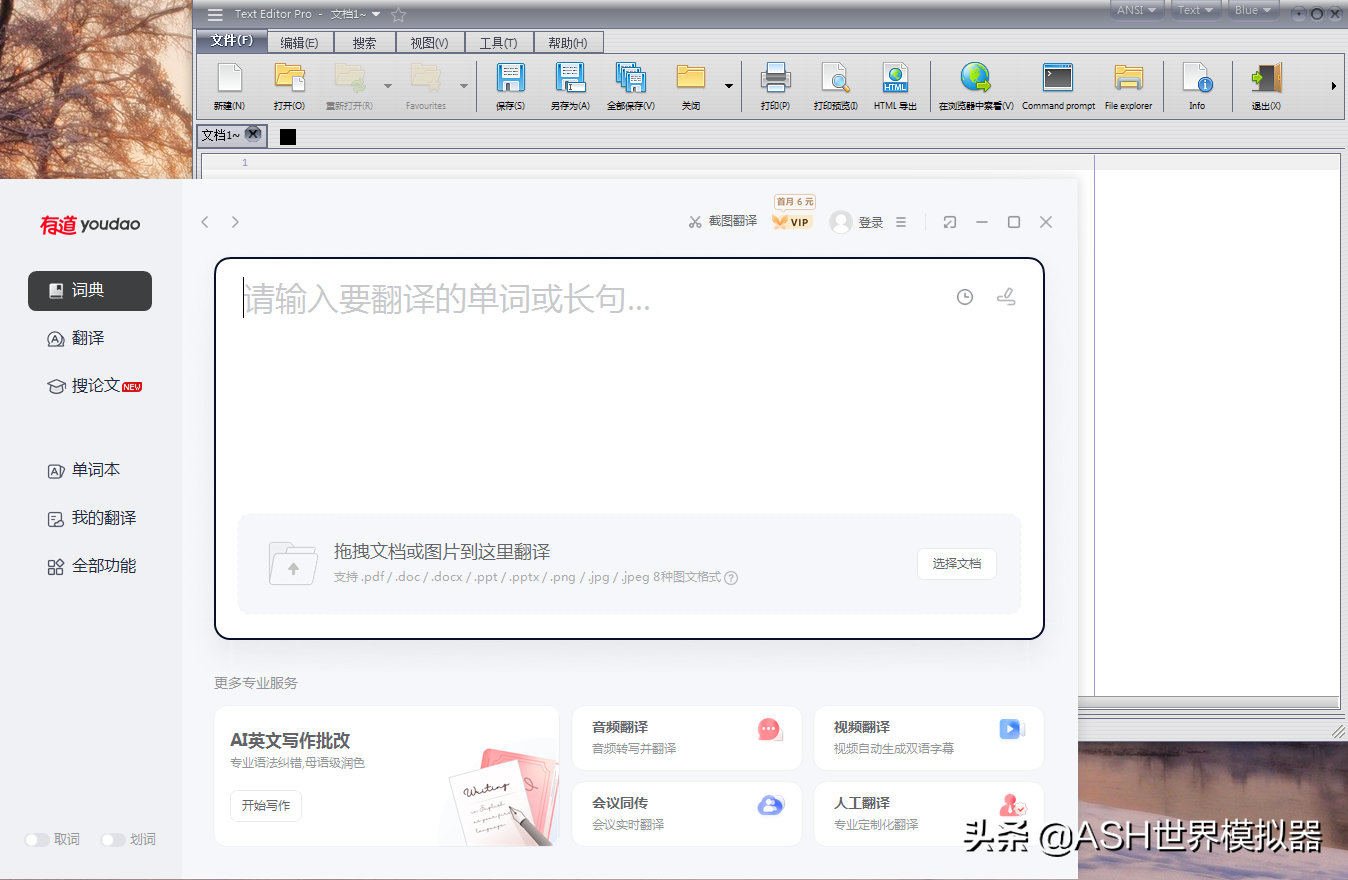Open the ANSI encoding dropdown

(1137, 10)
